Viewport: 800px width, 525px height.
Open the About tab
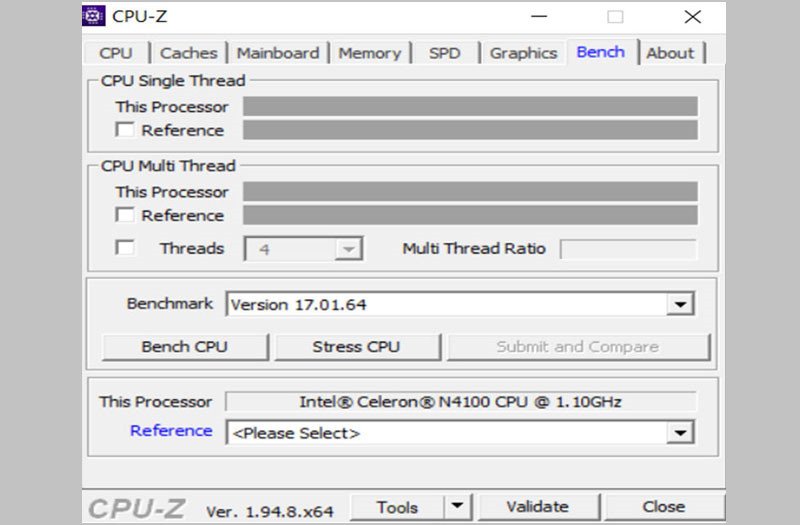(670, 53)
